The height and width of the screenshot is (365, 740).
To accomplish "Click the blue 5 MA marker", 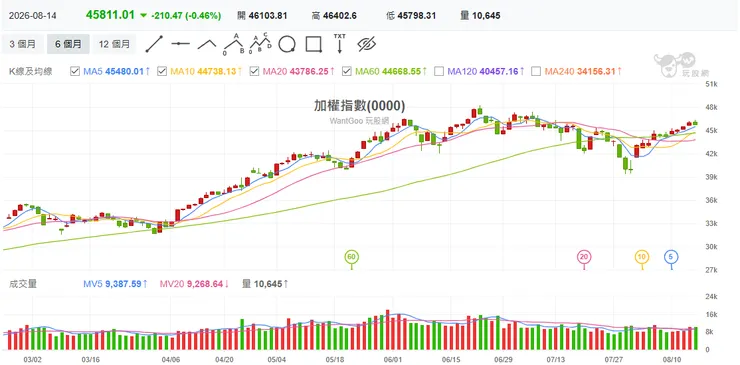I will pos(671,257).
